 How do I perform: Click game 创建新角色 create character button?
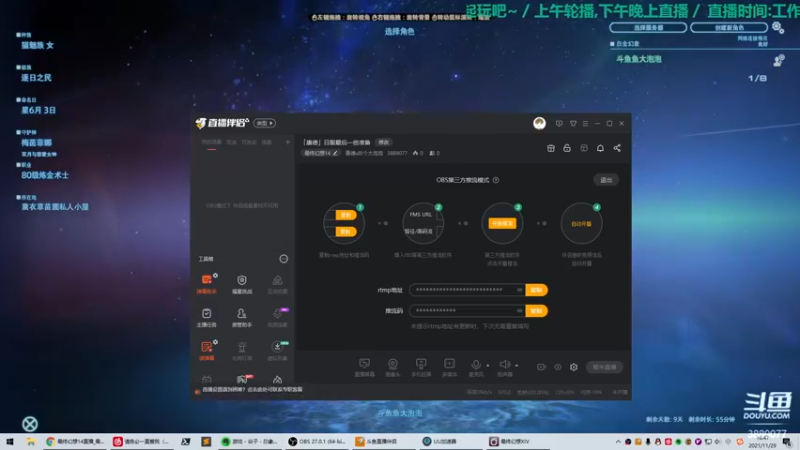click(x=729, y=28)
